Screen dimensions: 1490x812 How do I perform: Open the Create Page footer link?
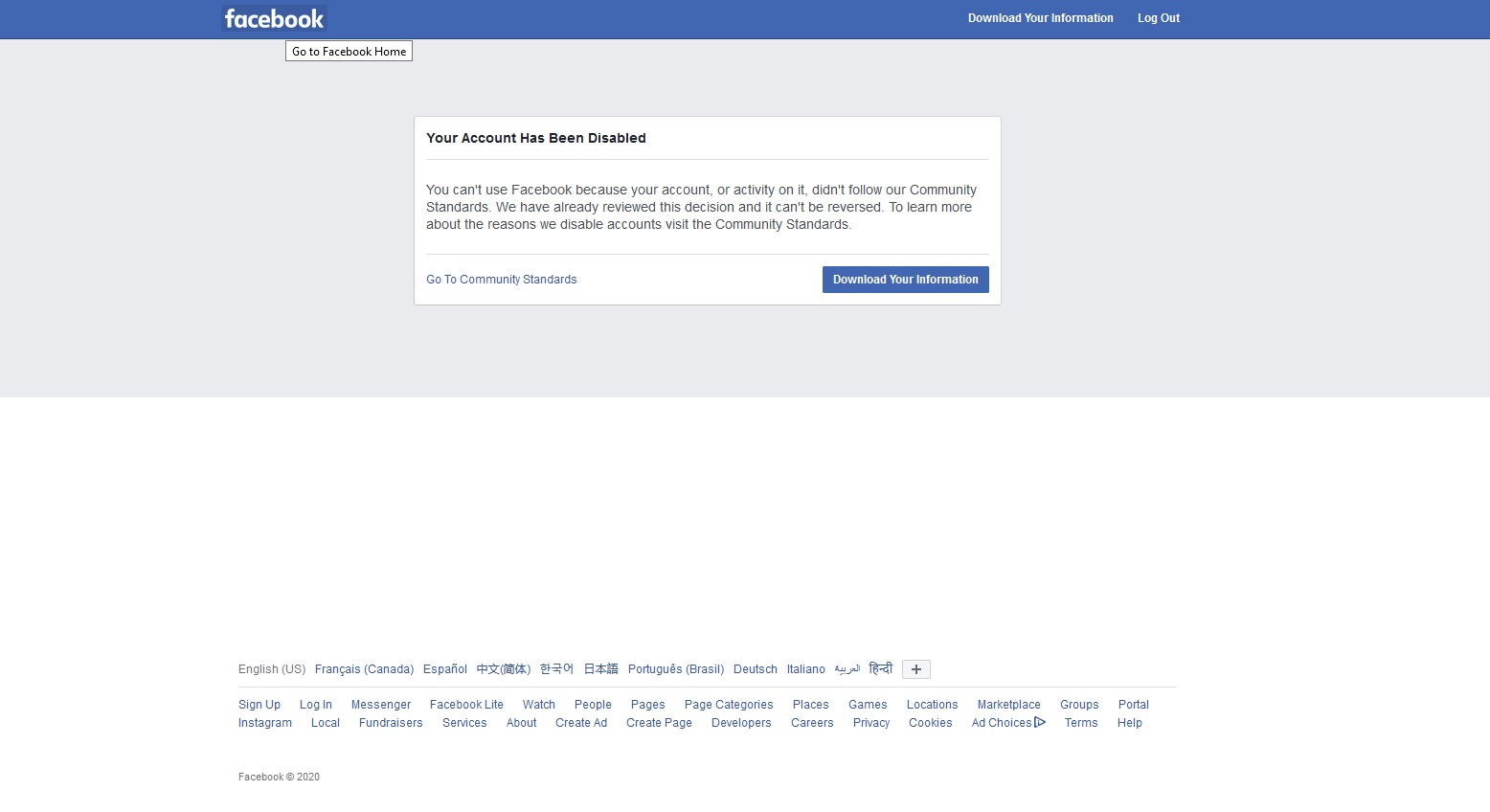click(659, 723)
